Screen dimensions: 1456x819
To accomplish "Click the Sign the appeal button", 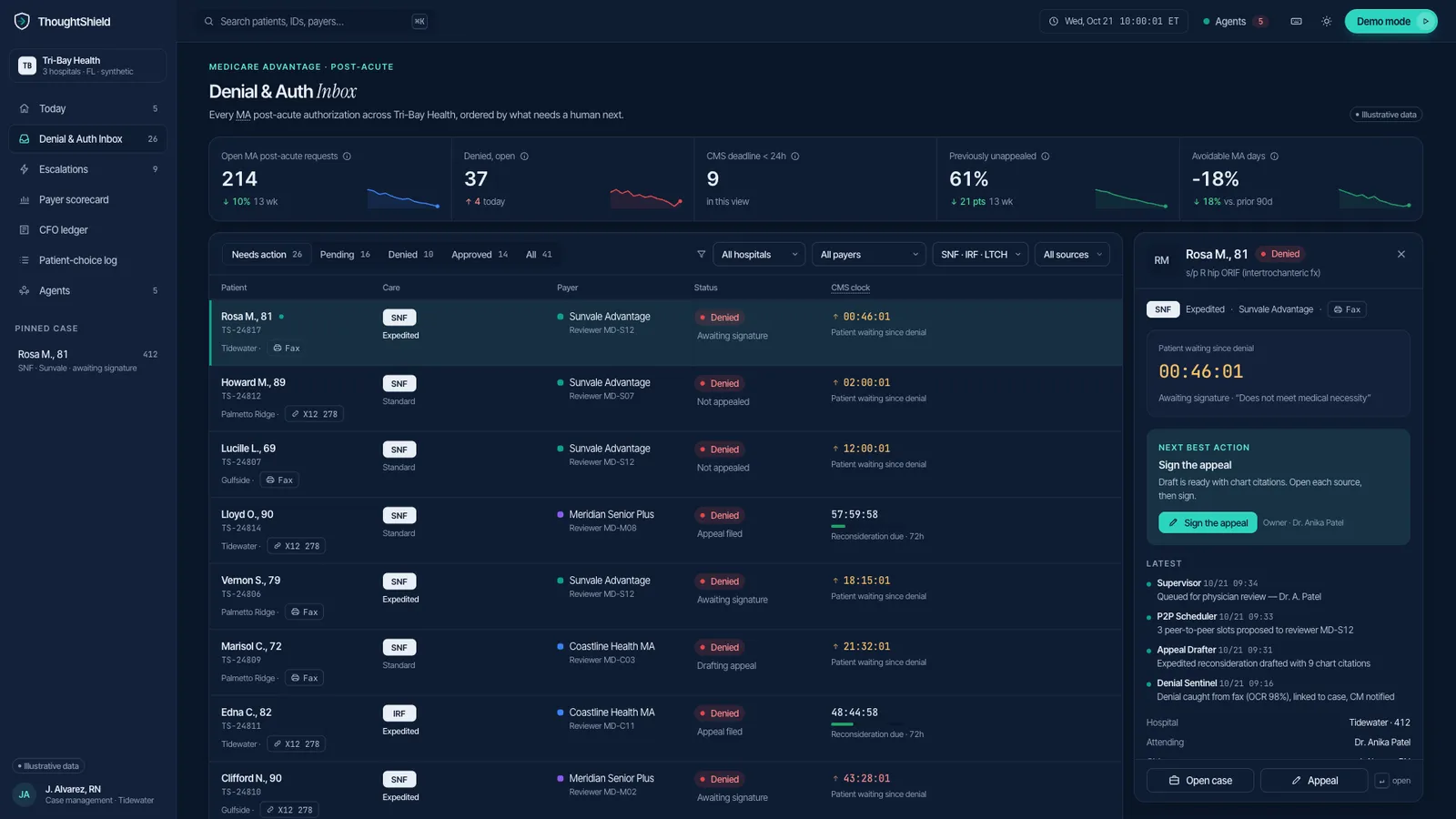I will pyautogui.click(x=1208, y=523).
